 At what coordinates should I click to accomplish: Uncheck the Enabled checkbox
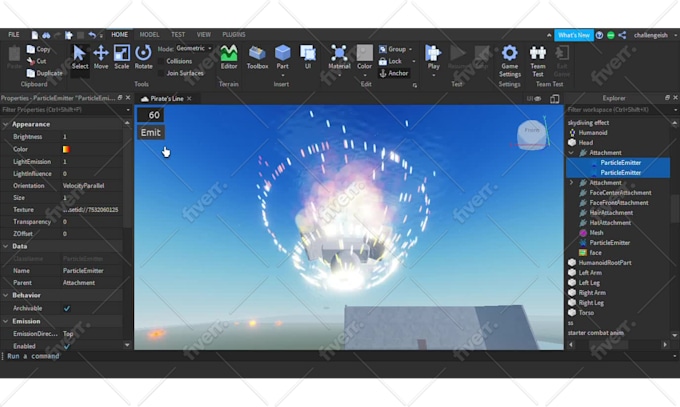tap(67, 346)
